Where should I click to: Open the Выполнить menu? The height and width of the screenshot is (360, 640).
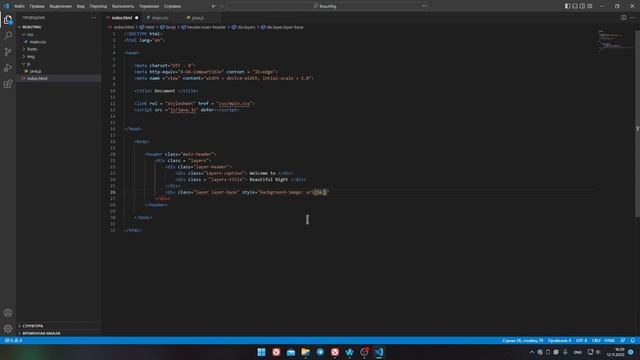pyautogui.click(x=123, y=6)
